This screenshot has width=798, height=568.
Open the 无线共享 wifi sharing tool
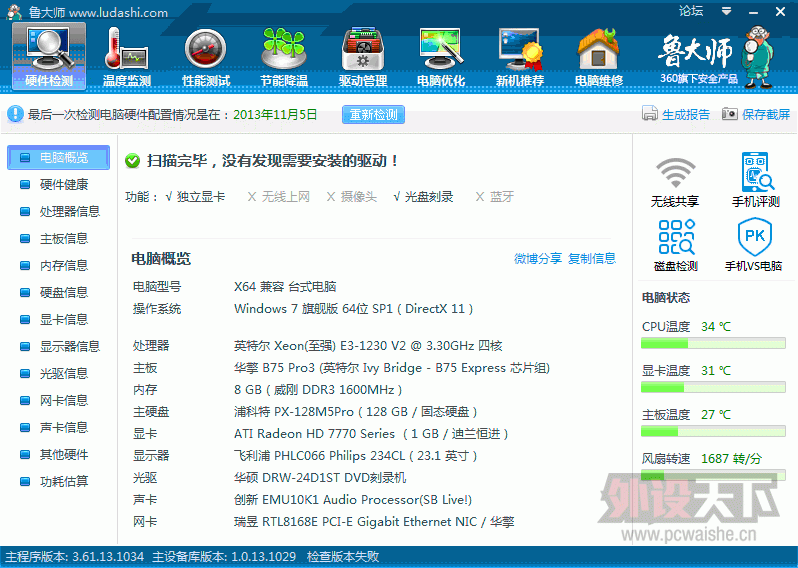coord(675,181)
